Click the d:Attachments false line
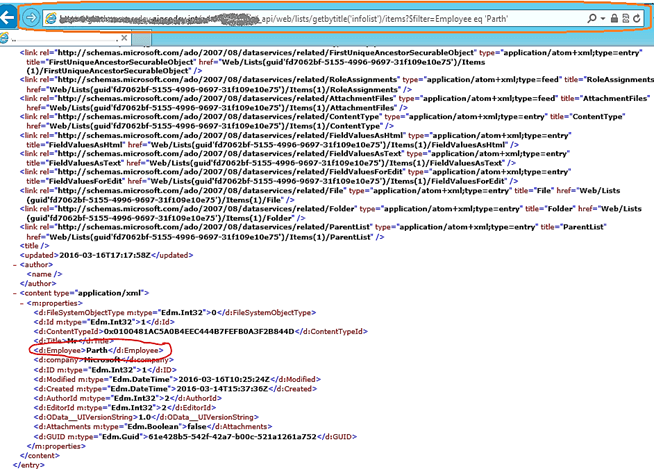Screen dimensions: 654x469 tap(153, 427)
